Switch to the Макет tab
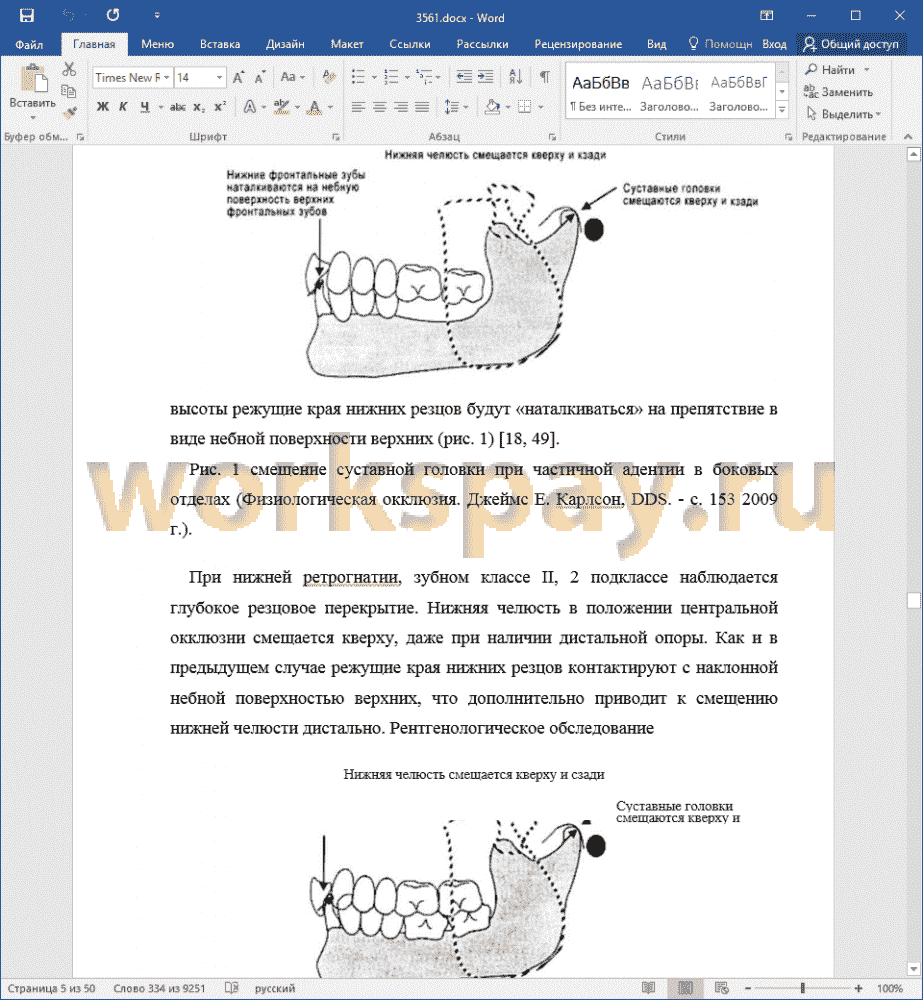The height and width of the screenshot is (1000, 923). click(x=346, y=45)
